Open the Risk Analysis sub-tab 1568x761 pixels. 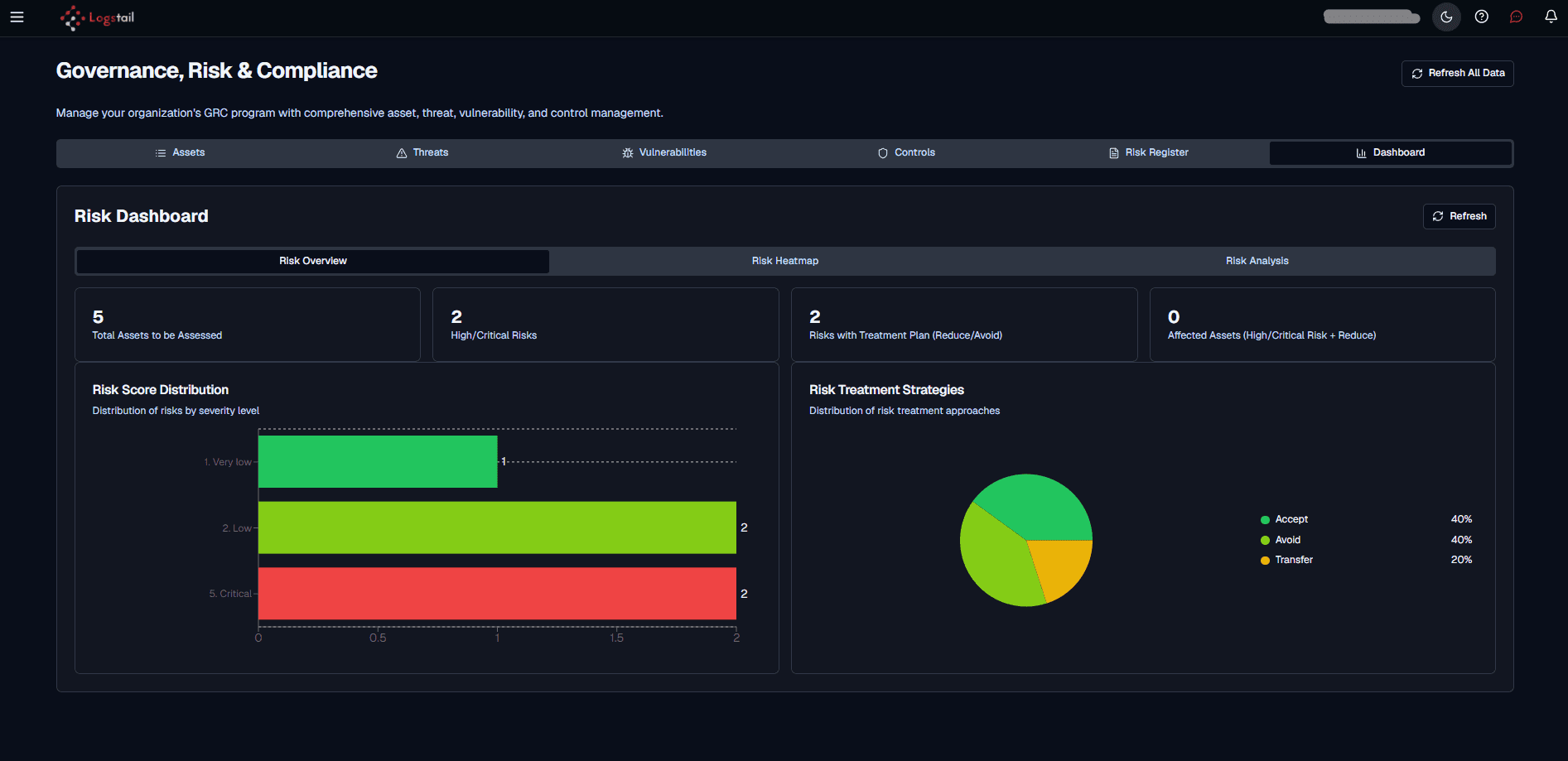[1257, 262]
